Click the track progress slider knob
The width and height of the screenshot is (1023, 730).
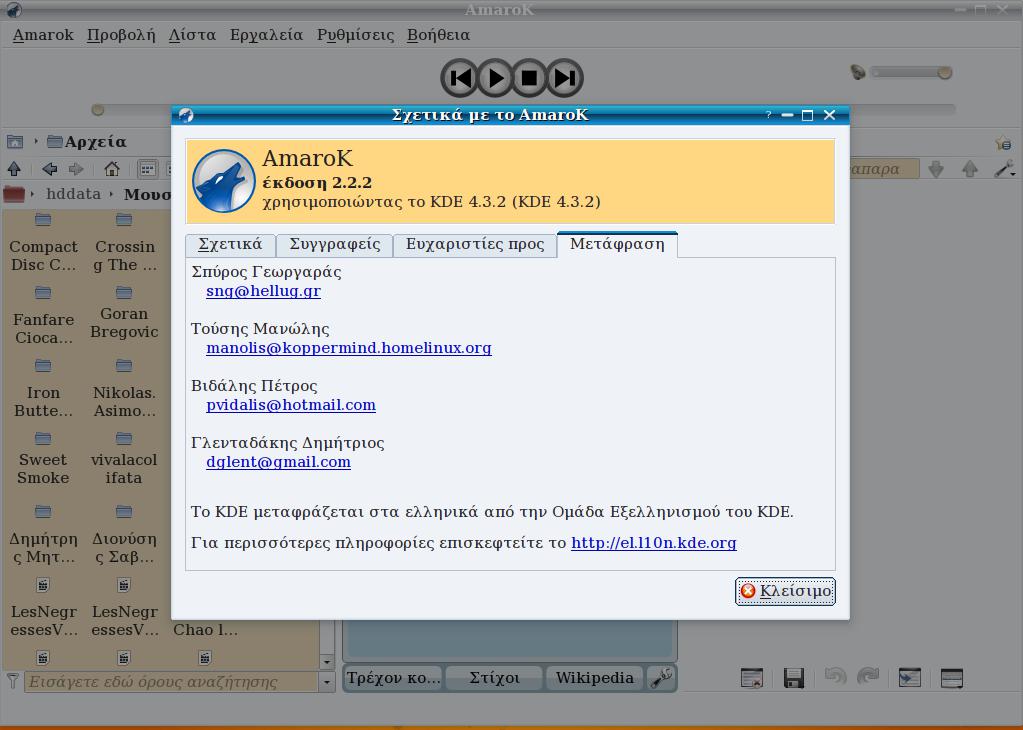coord(98,110)
